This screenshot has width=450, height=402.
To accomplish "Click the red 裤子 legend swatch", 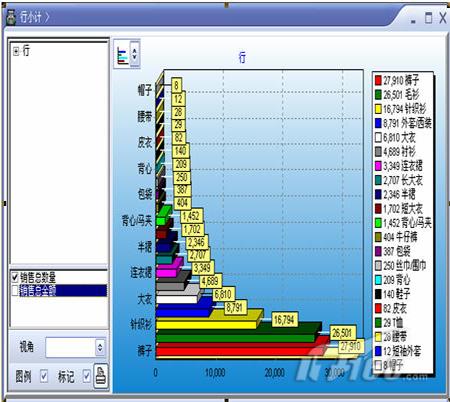I will 378,80.
